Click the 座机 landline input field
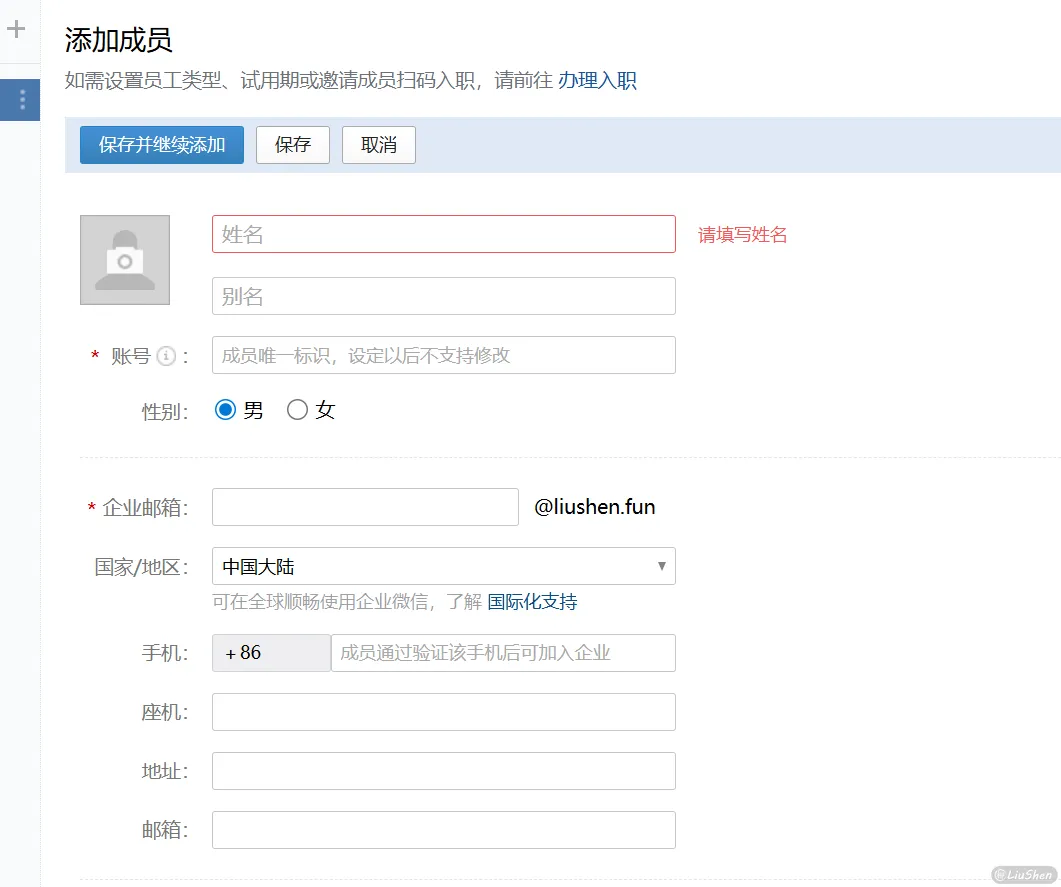Image resolution: width=1061 pixels, height=887 pixels. pos(443,712)
